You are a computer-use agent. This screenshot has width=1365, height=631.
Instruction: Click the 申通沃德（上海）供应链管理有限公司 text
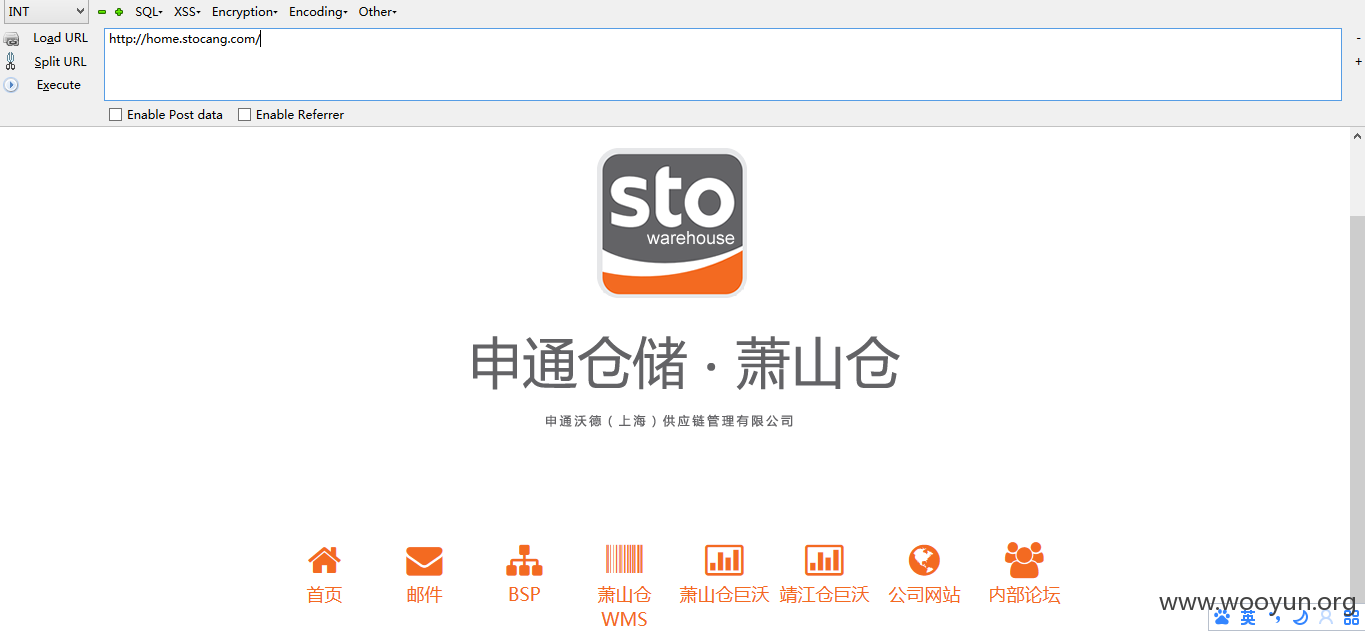point(670,421)
